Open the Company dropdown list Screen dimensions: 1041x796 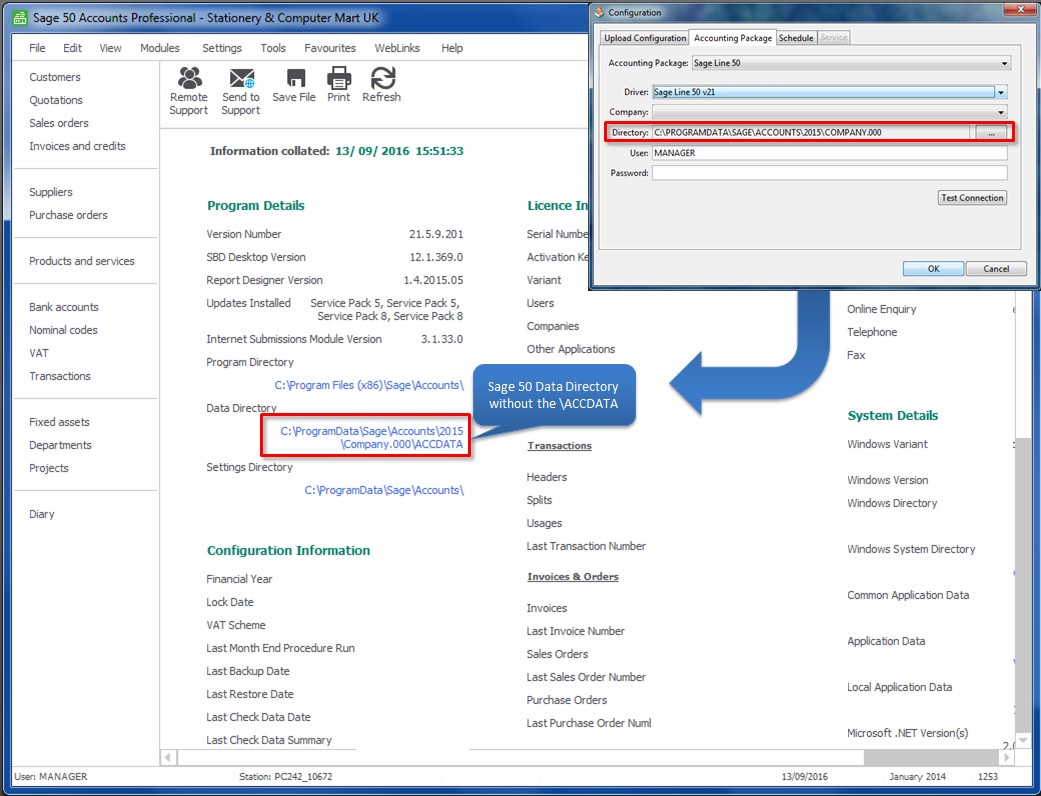(1001, 111)
